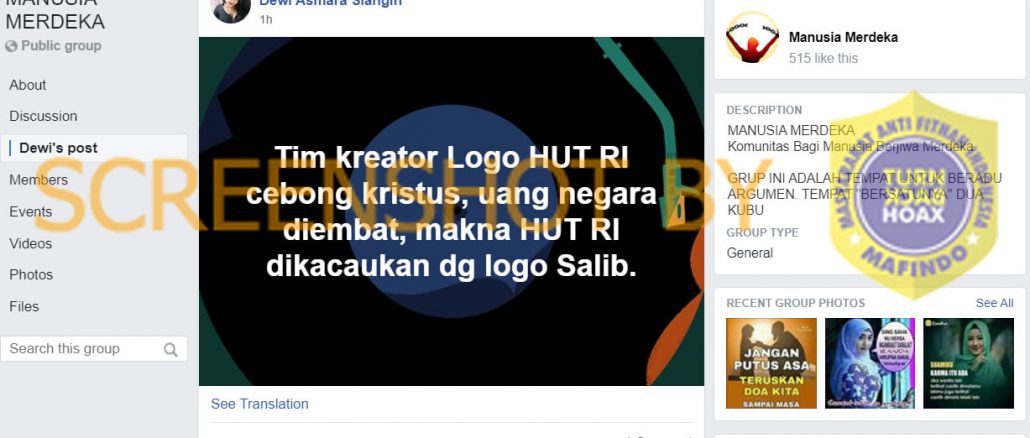Viewport: 1030px width, 438px height.
Task: Click Dewi's profile picture avatar
Action: [231, 8]
